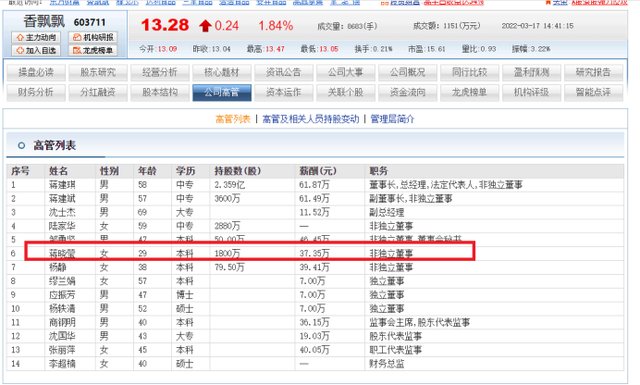Select the name 陆家华 in row 4

click(x=62, y=226)
